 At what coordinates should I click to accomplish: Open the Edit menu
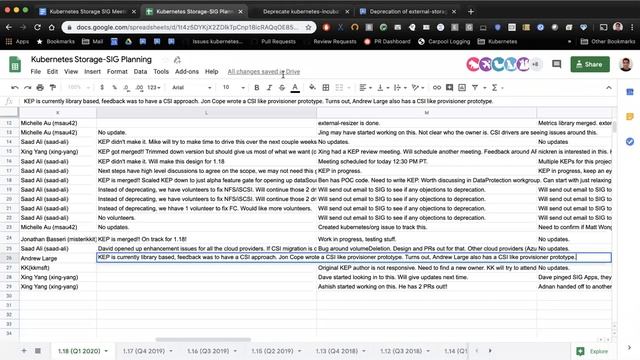52,71
